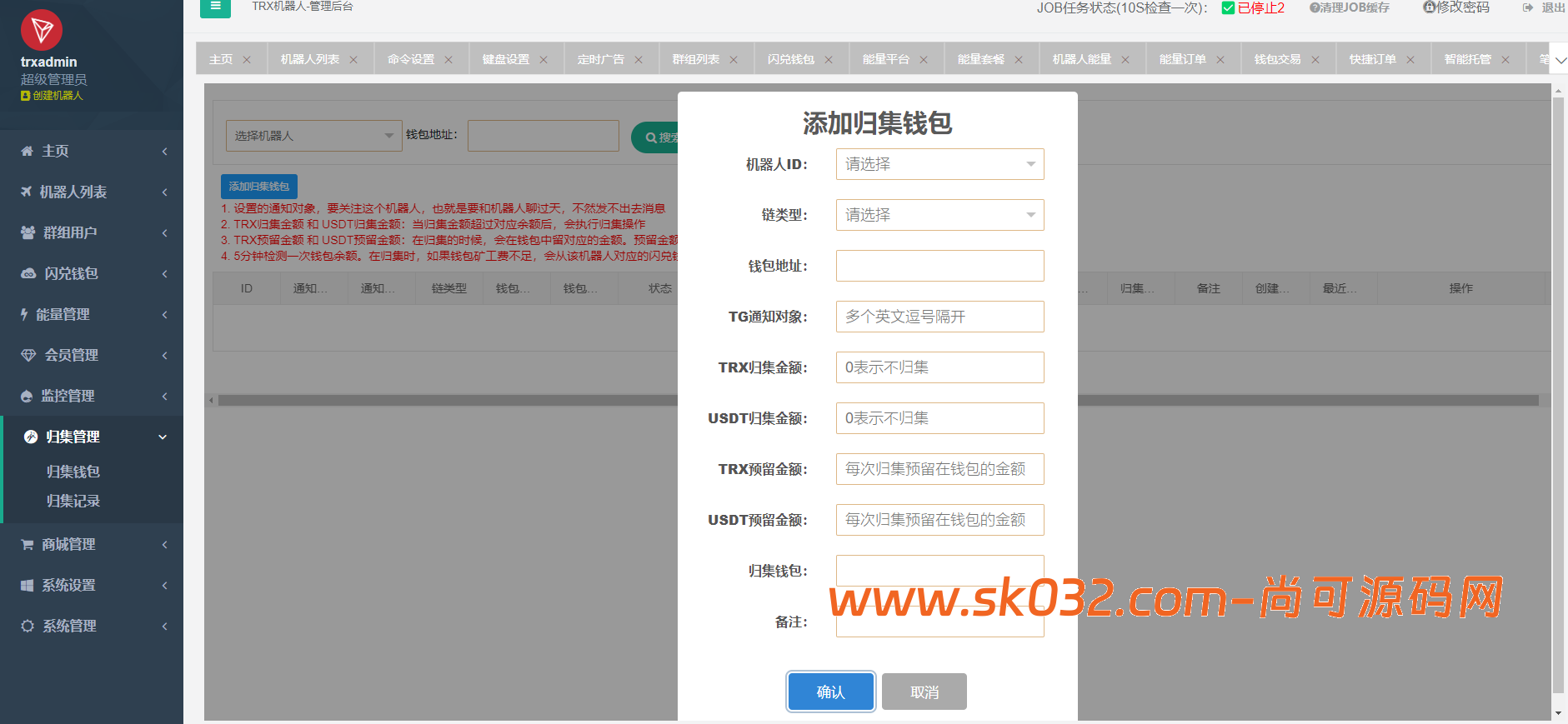The width and height of the screenshot is (1568, 724).
Task: Toggle the sidebar hamburger menu button
Action: (215, 7)
